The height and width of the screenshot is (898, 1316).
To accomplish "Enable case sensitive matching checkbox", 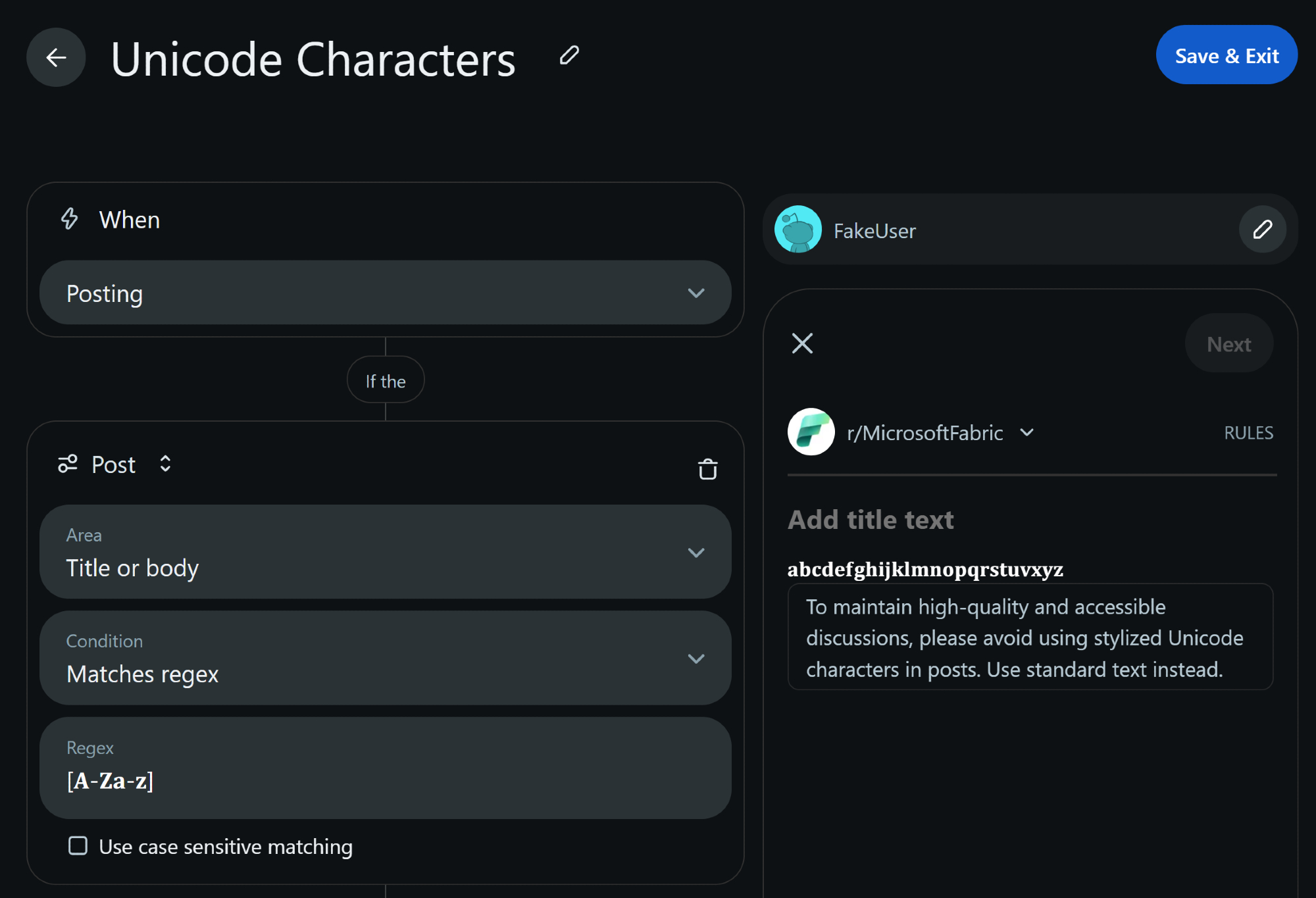I will tap(78, 846).
